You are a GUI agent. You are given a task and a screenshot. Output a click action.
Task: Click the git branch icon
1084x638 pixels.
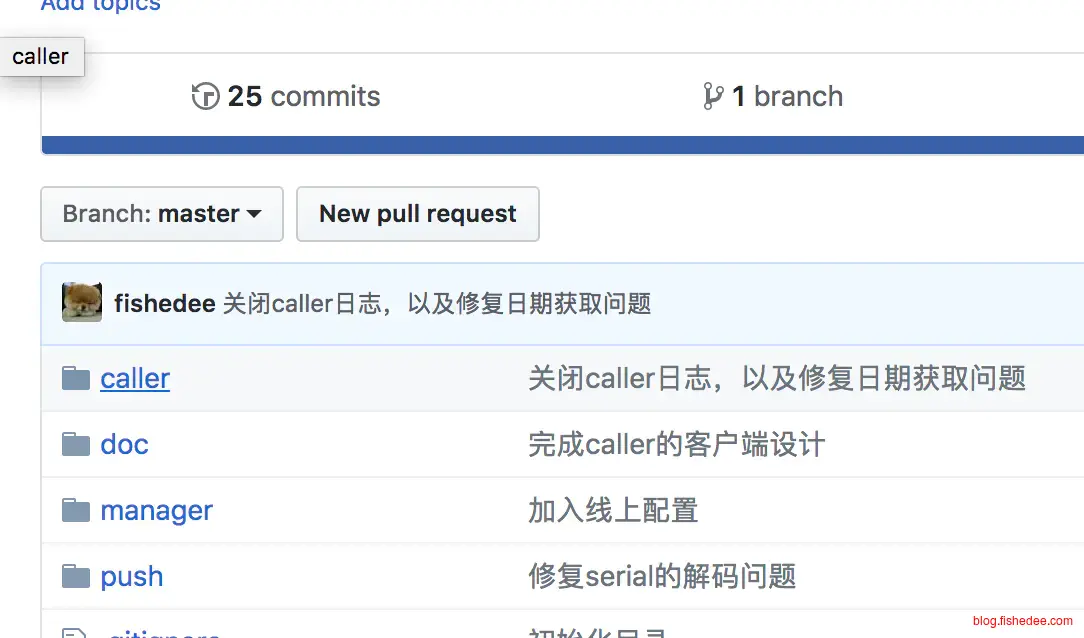pos(713,97)
